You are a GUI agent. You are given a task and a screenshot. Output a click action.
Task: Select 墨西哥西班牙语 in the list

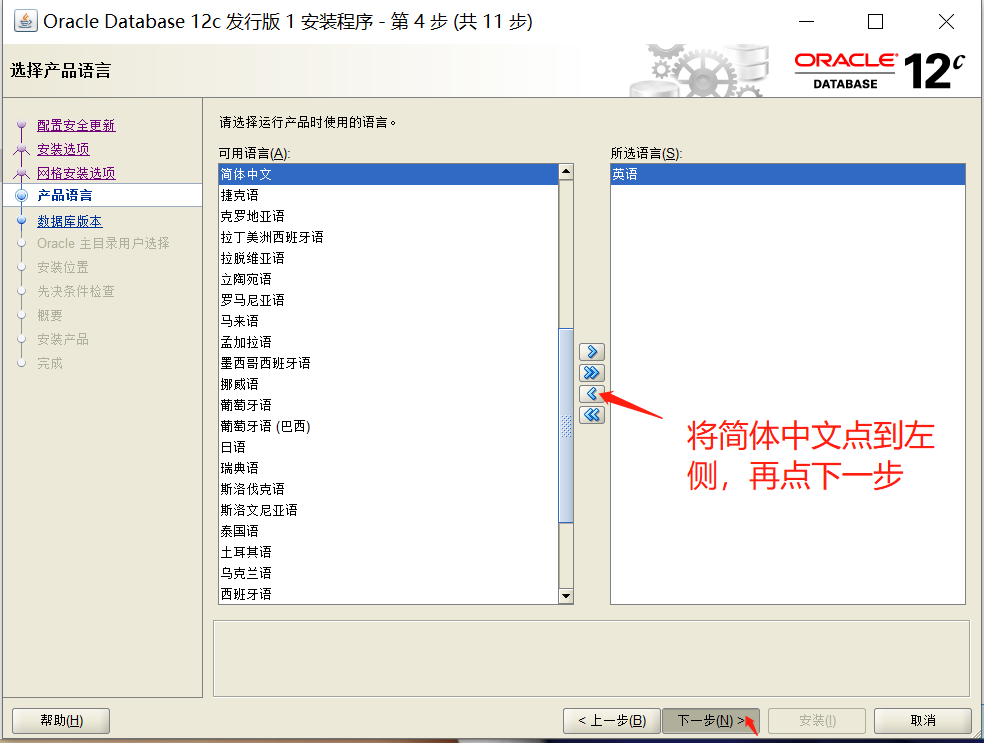388,363
